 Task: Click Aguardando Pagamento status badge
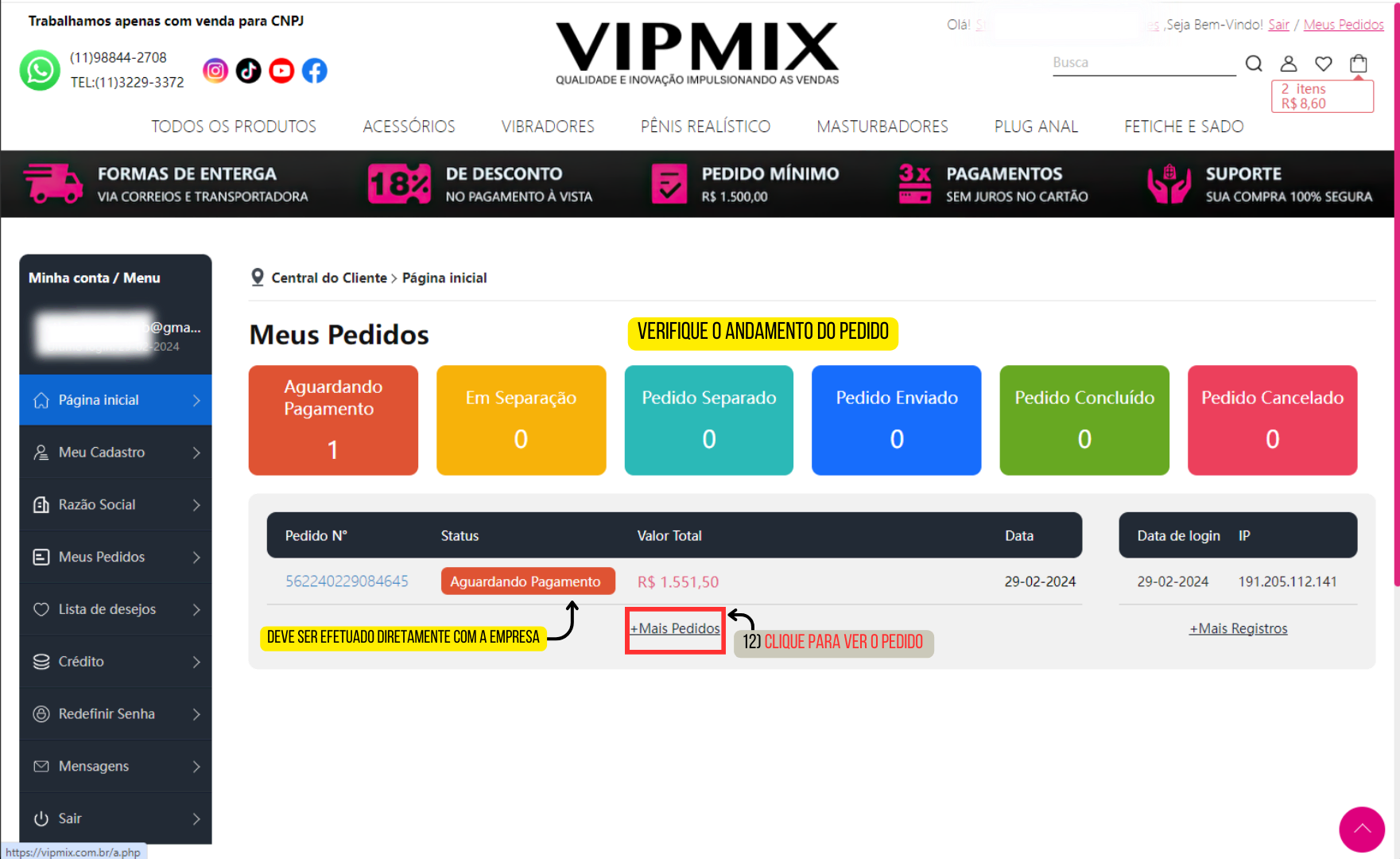click(528, 581)
